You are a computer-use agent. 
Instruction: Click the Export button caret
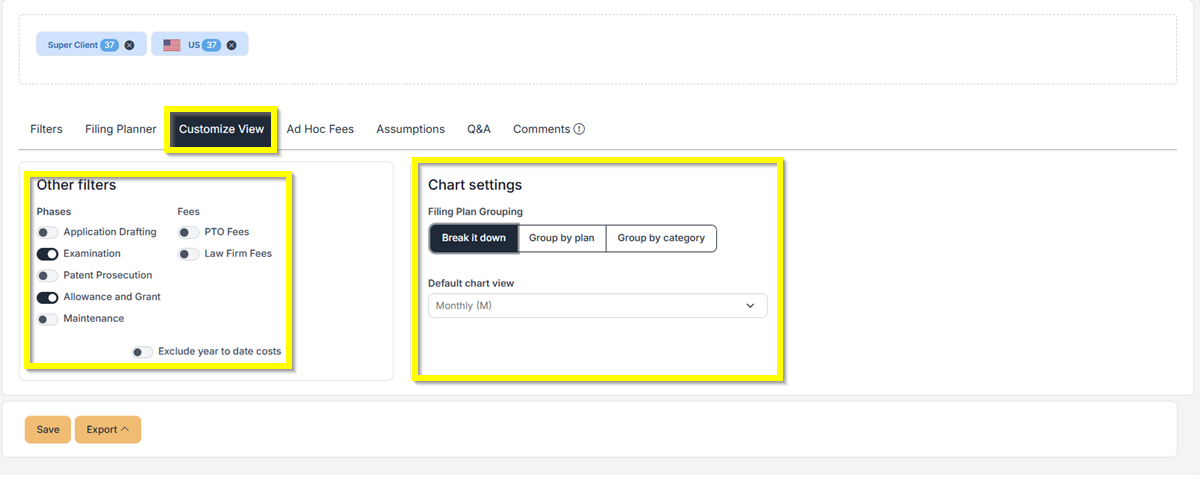point(126,430)
